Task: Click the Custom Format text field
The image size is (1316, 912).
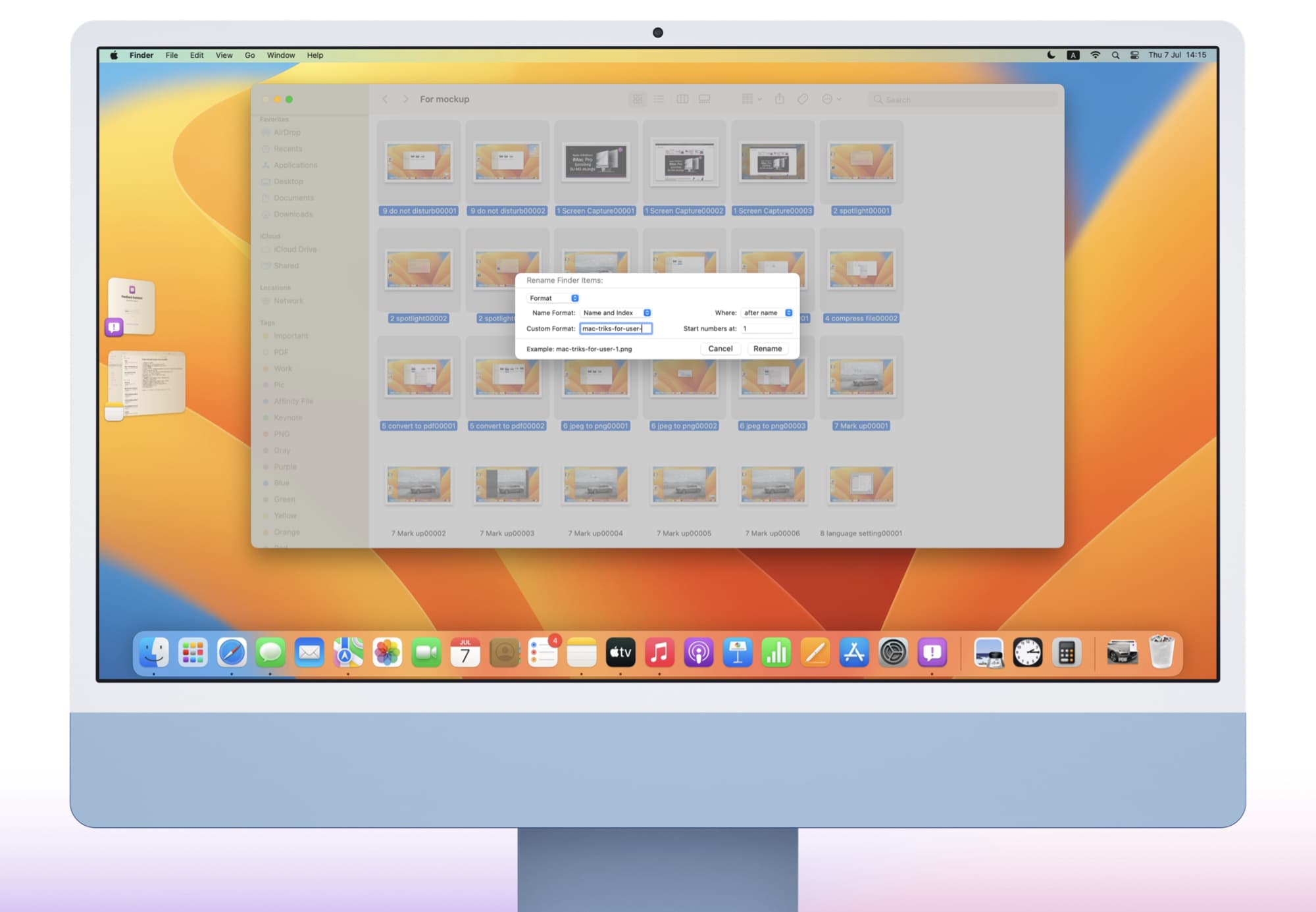Action: [x=615, y=328]
